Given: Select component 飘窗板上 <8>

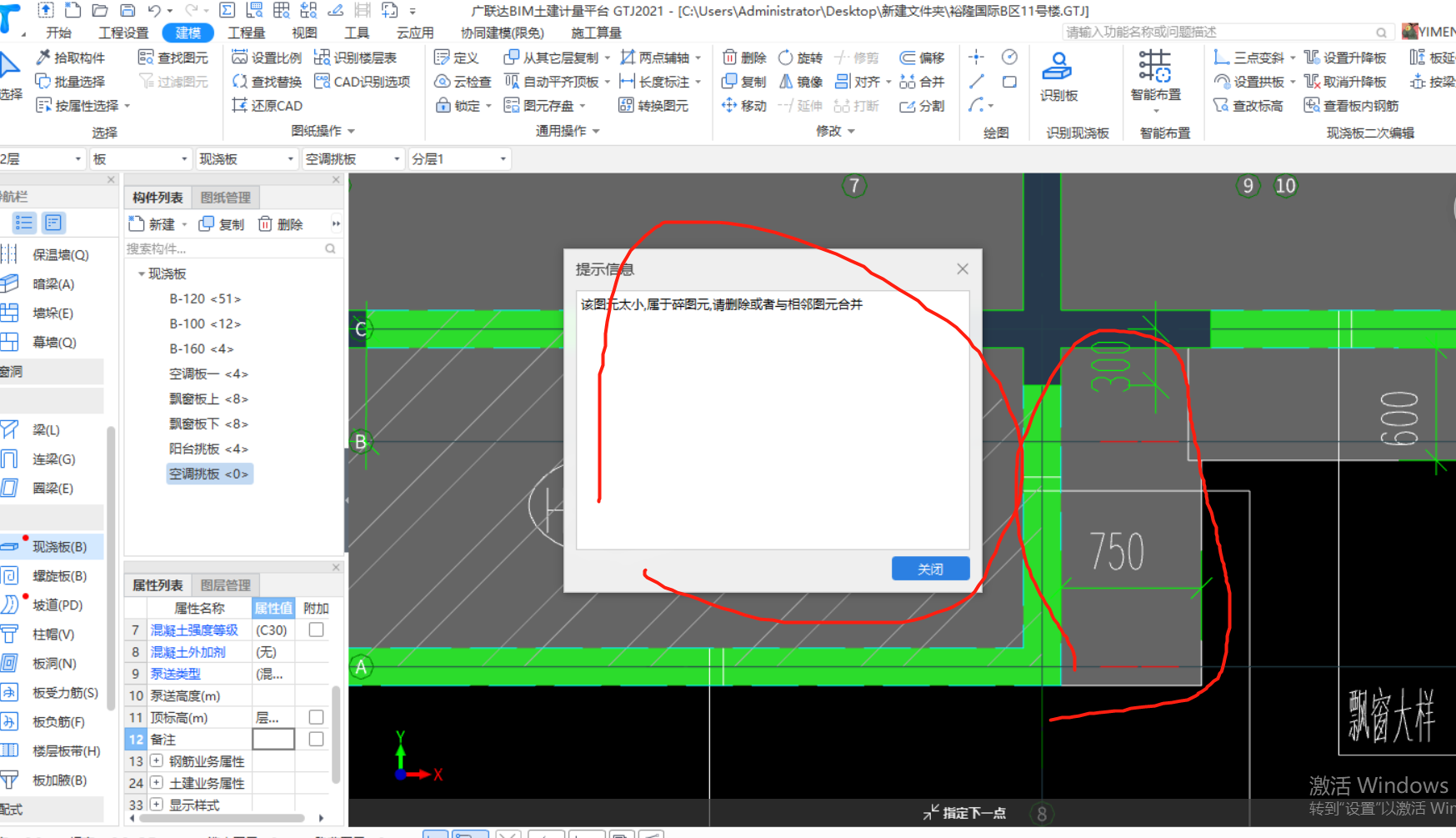Looking at the screenshot, I should pos(208,399).
